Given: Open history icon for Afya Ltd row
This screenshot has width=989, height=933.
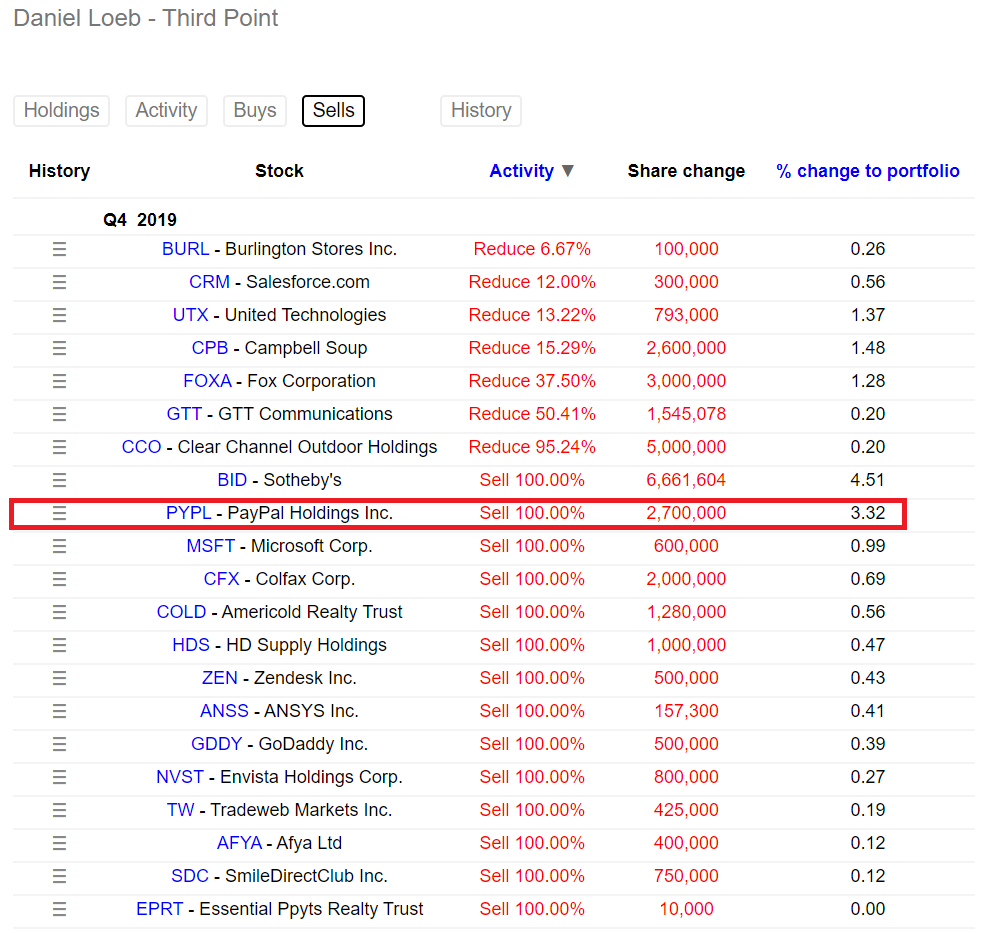Looking at the screenshot, I should tap(59, 843).
